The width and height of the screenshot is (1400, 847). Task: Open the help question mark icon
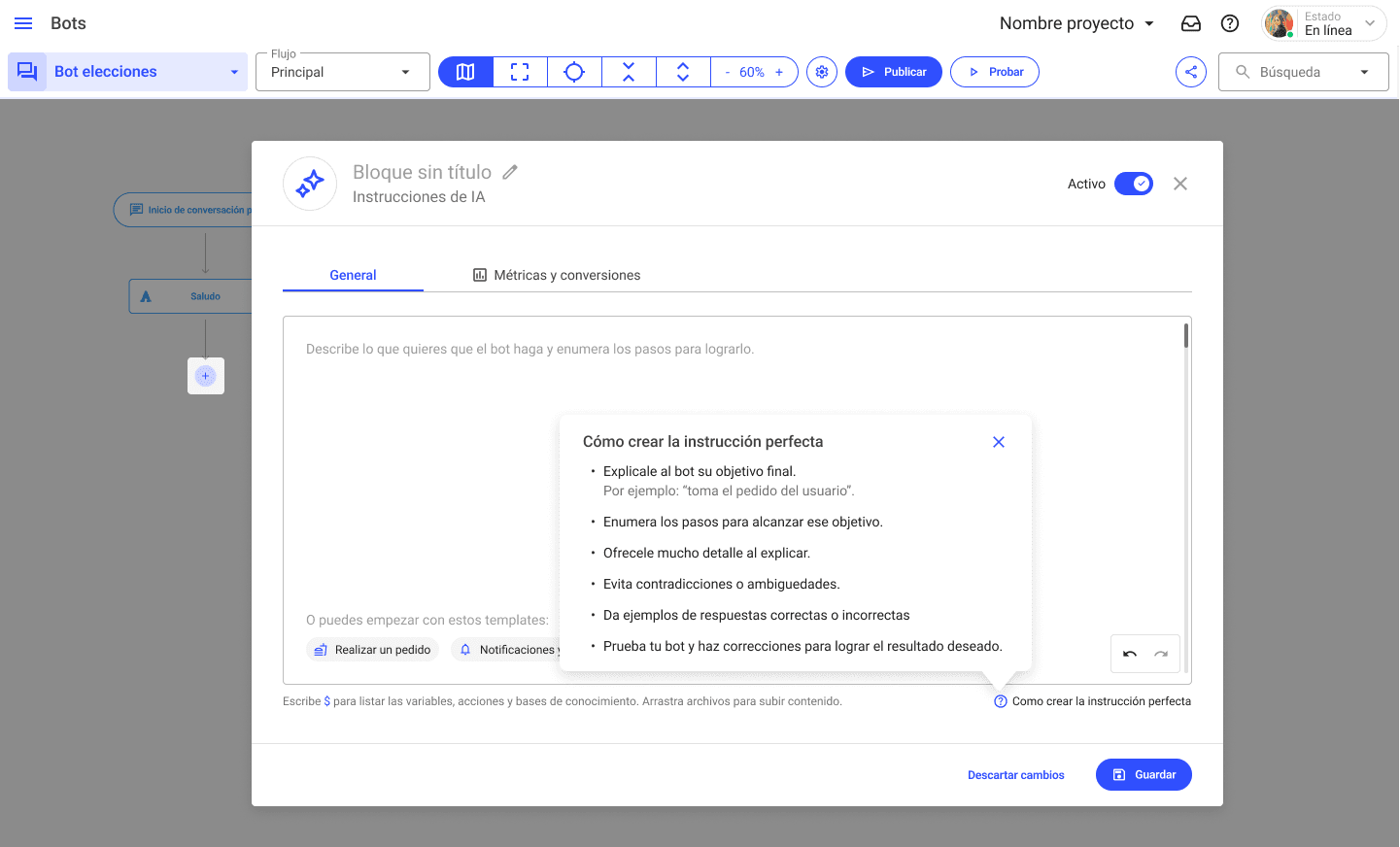[1230, 23]
